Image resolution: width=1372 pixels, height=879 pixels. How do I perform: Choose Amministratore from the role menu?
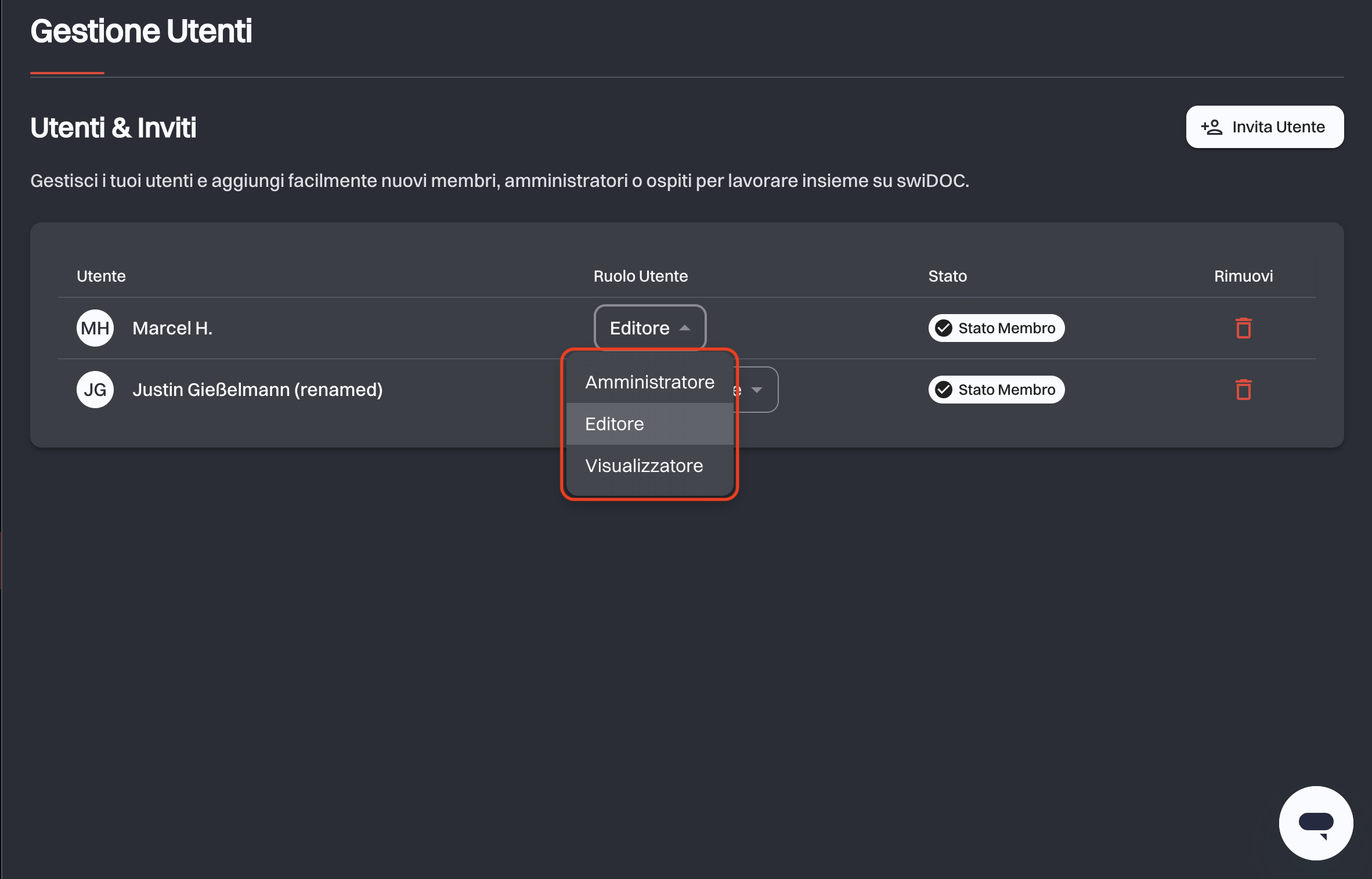[650, 382]
